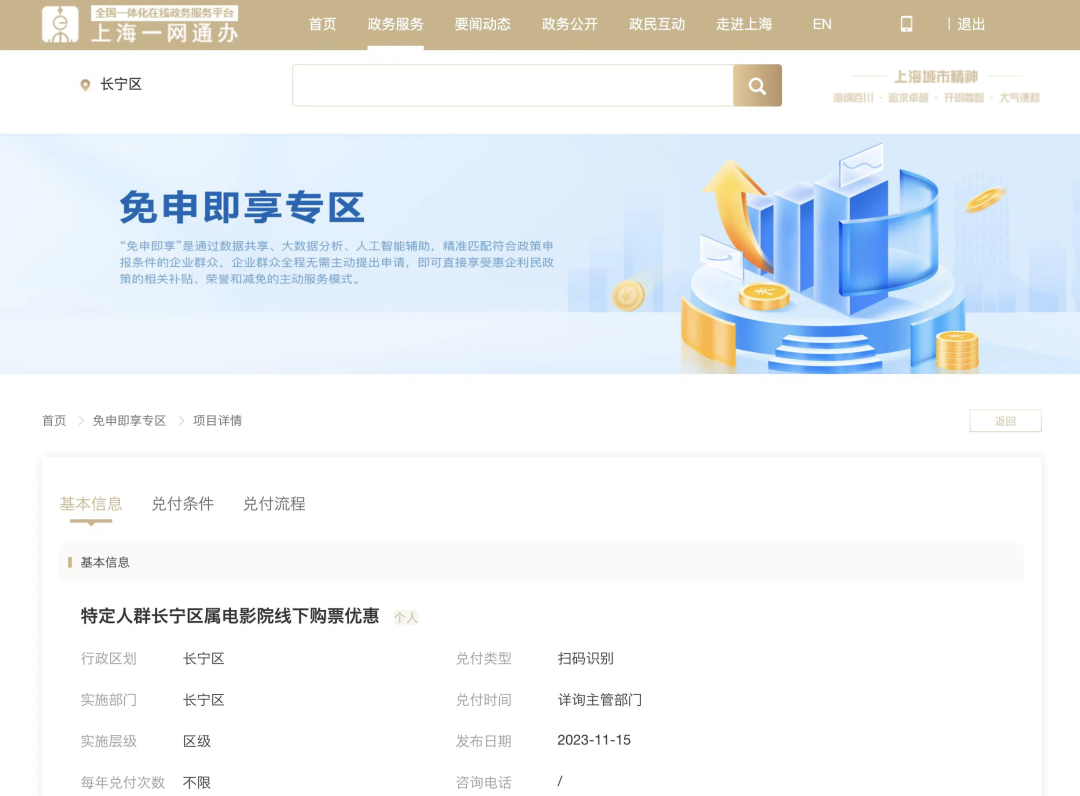1080x796 pixels.
Task: Click inside the search input field
Action: coord(510,85)
